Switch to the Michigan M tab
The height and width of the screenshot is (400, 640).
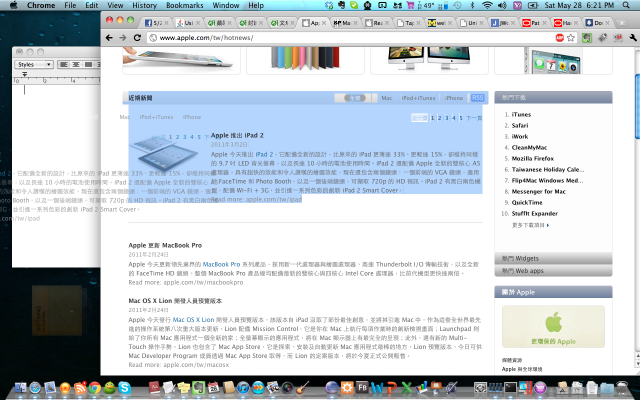click(x=439, y=23)
